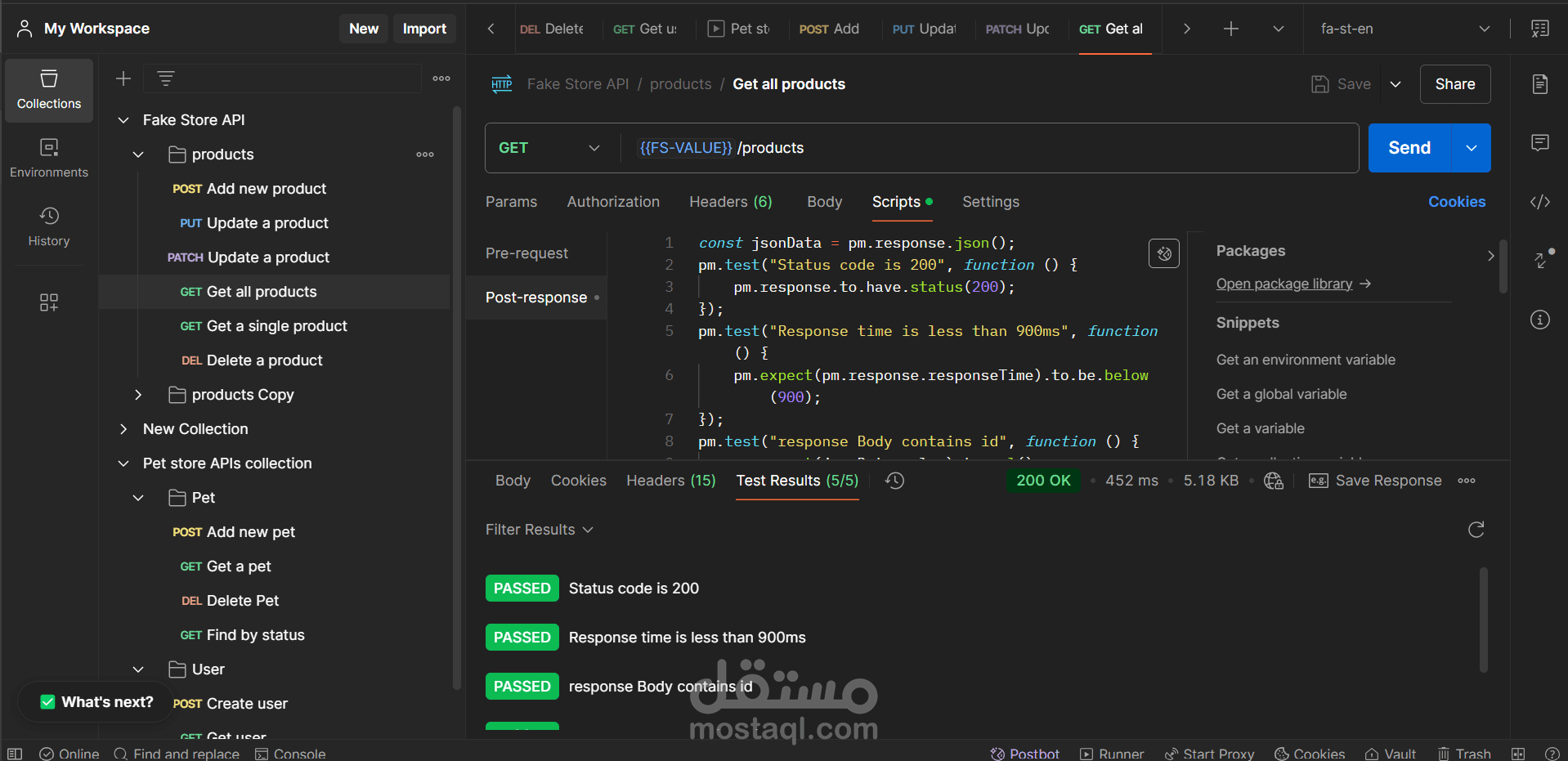Open Vault from the status bar
This screenshot has width=1568, height=761.
[x=1391, y=754]
